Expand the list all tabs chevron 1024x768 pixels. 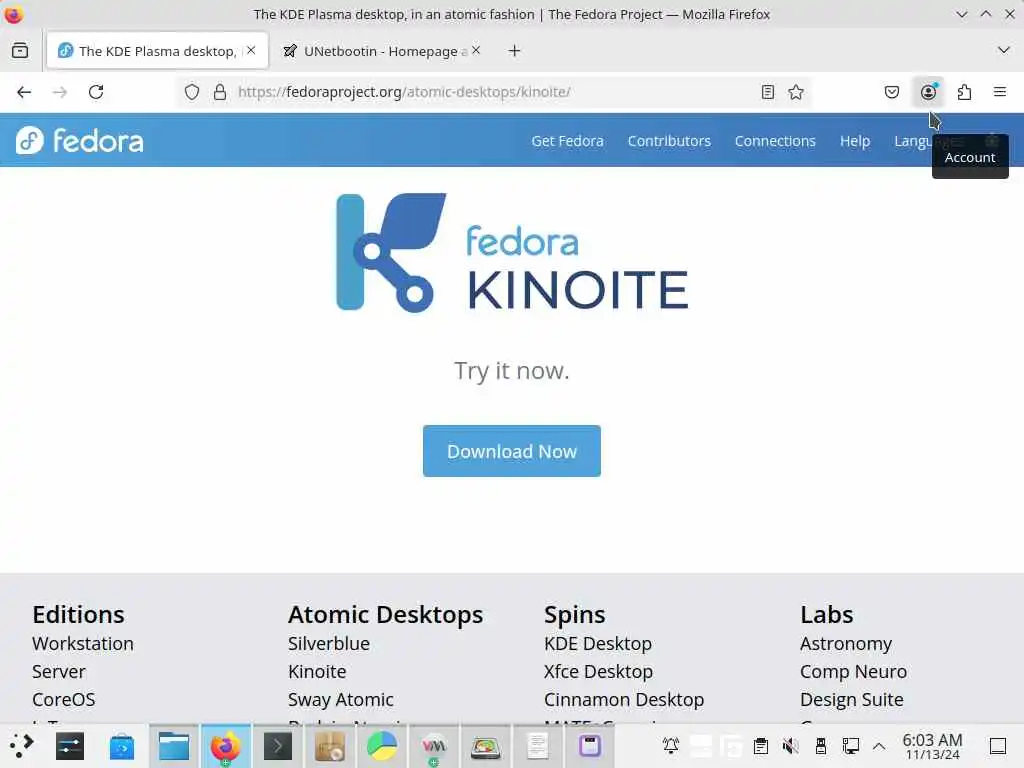click(1004, 50)
